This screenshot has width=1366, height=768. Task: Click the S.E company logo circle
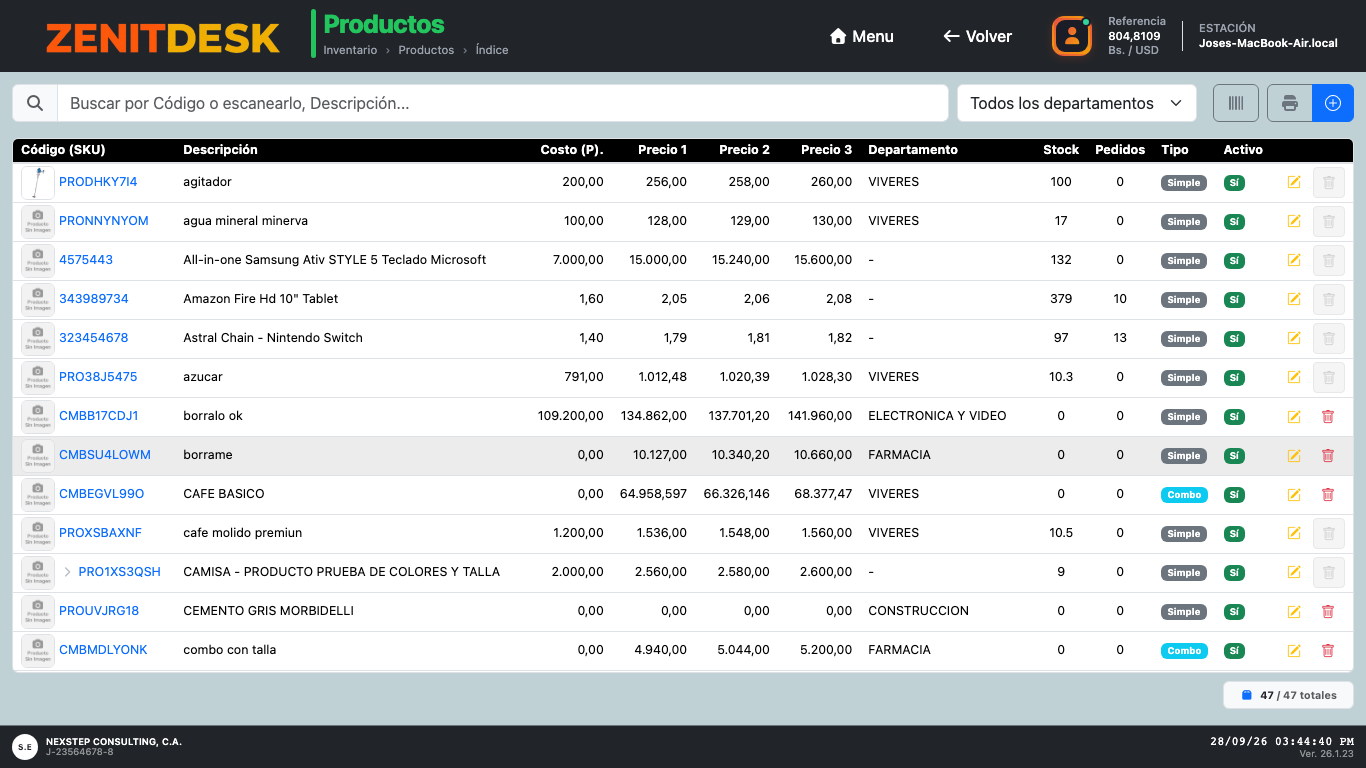[25, 746]
